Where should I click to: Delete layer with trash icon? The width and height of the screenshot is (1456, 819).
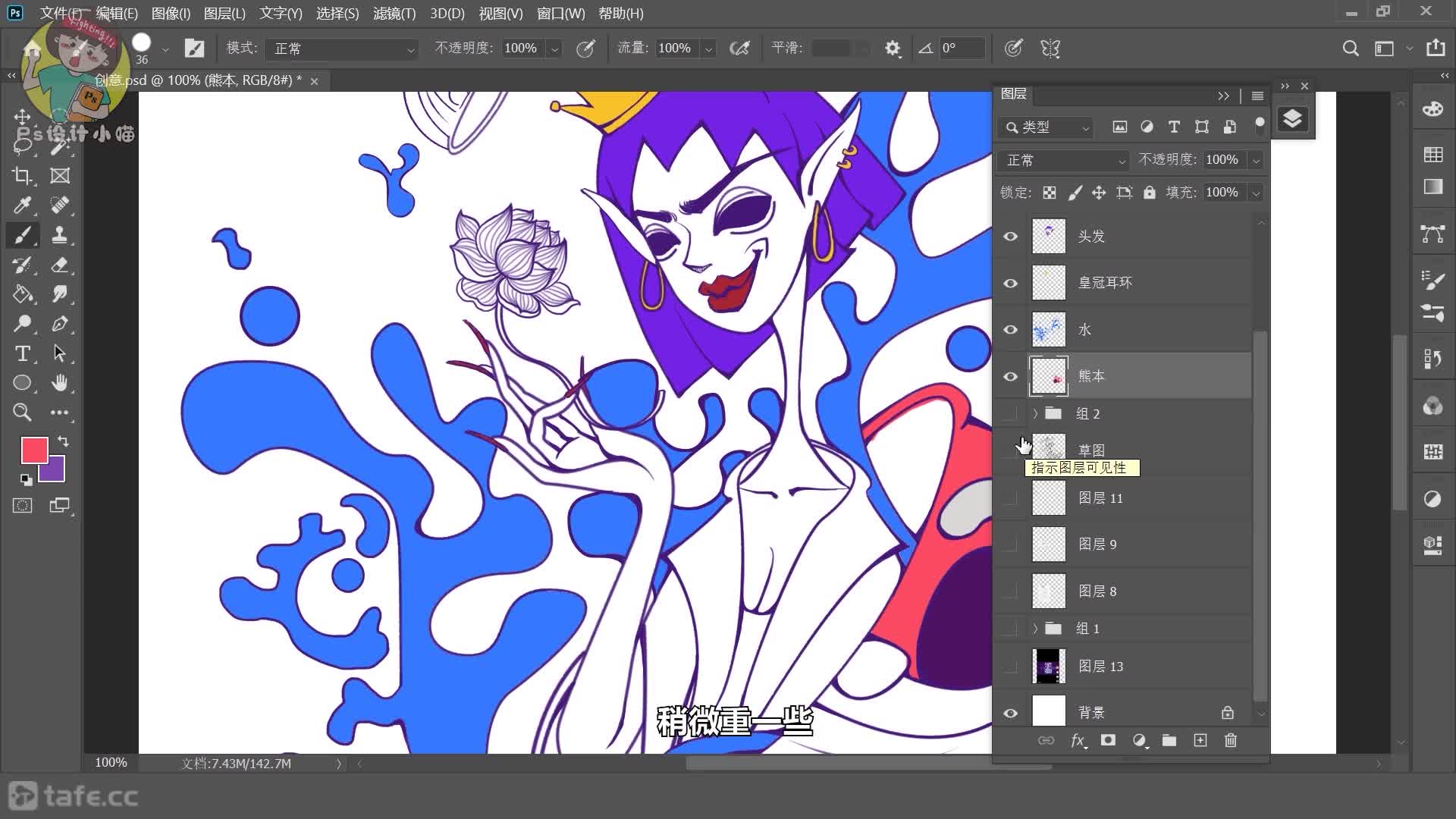1231,740
